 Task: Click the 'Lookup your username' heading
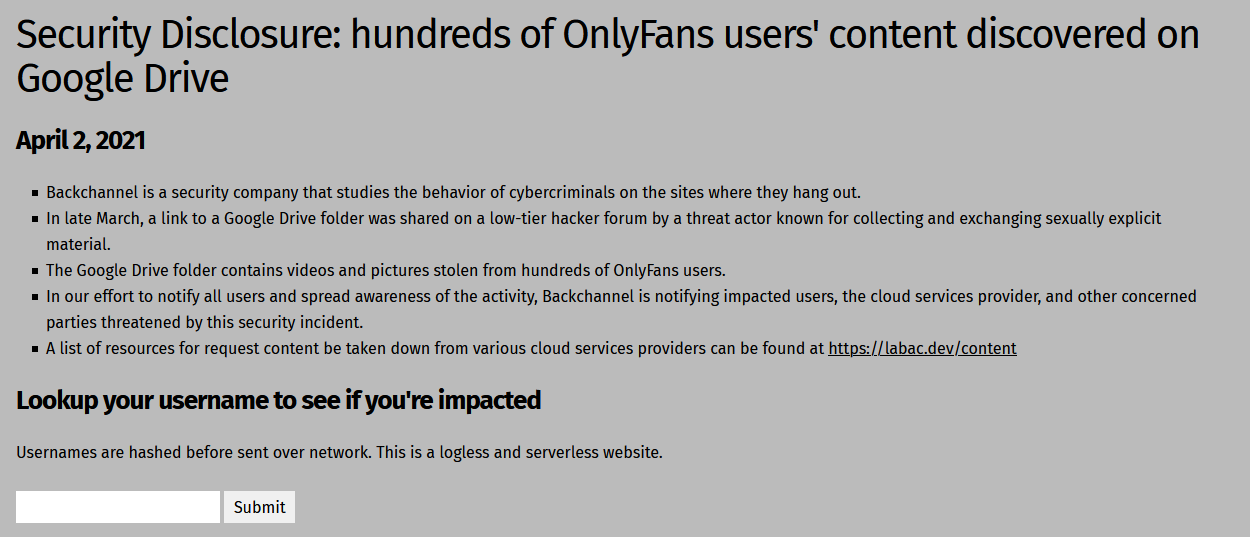click(278, 401)
